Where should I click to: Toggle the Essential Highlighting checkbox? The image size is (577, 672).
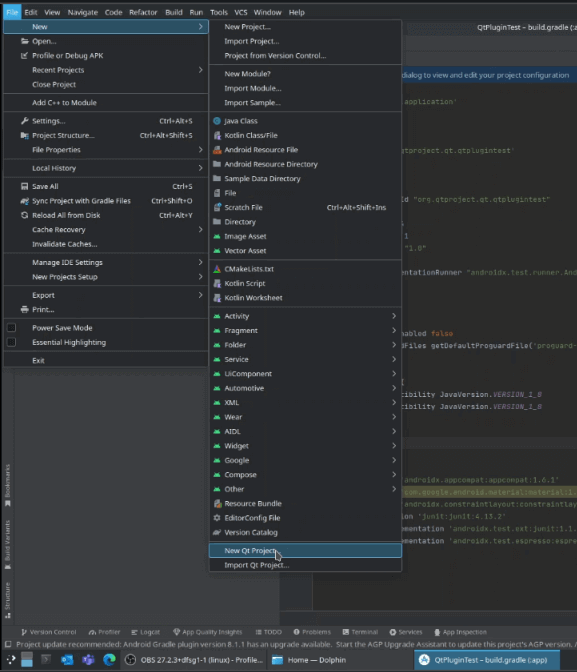click(12, 342)
